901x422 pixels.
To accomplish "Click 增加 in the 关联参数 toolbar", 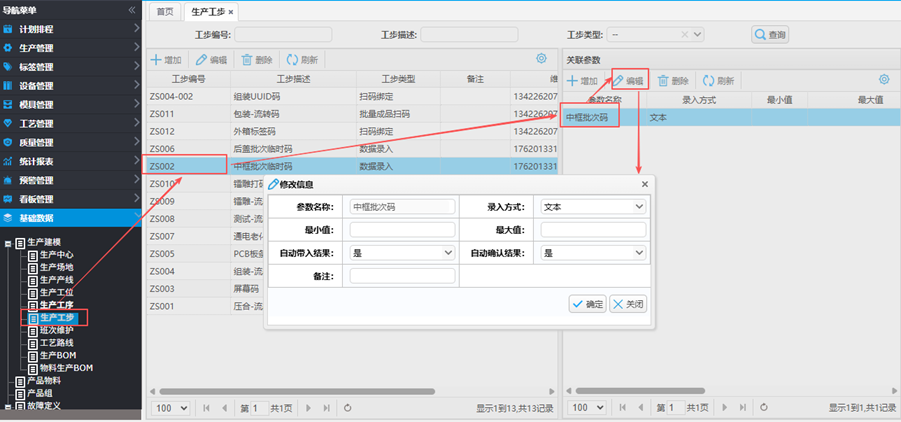I will (x=583, y=80).
